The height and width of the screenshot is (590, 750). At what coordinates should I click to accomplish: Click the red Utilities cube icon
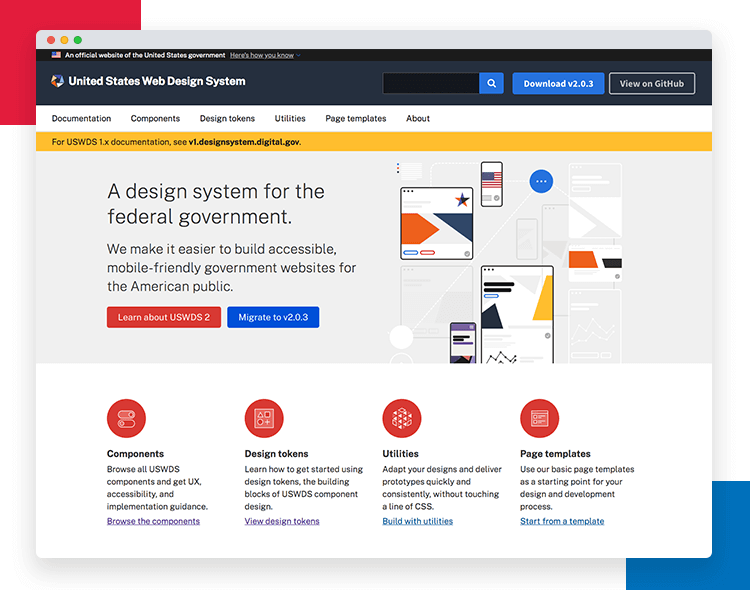point(402,418)
